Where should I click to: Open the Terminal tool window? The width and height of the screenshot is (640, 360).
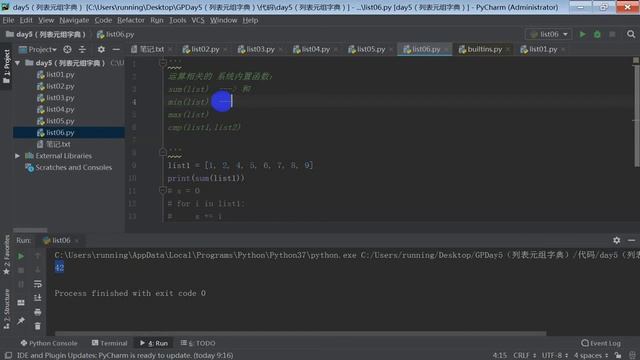point(109,343)
